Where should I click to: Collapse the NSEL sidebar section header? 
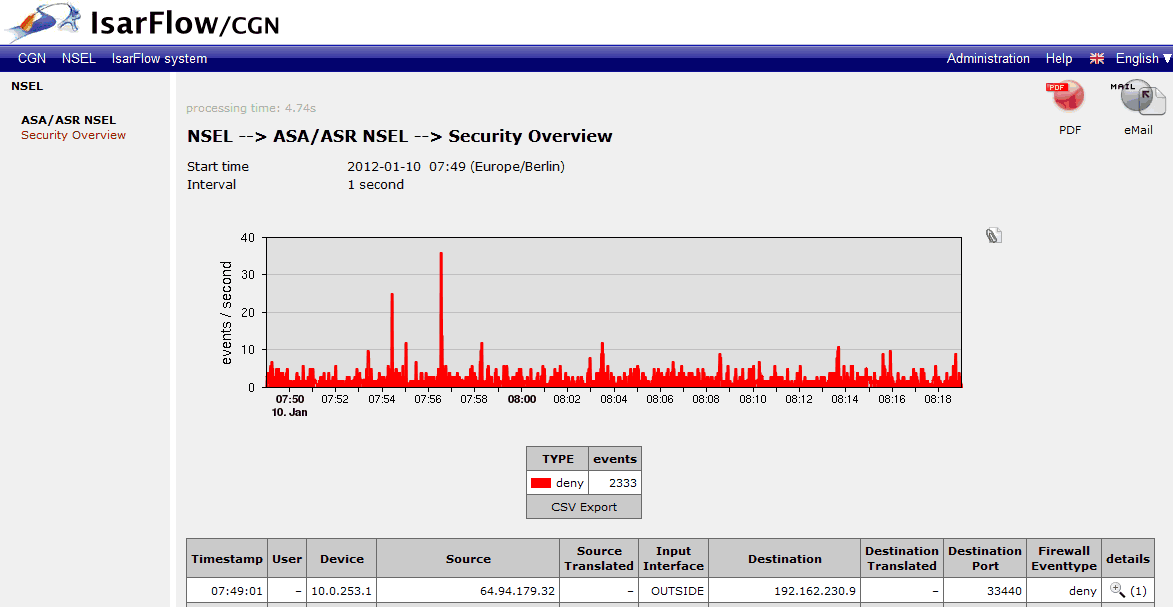click(x=27, y=86)
